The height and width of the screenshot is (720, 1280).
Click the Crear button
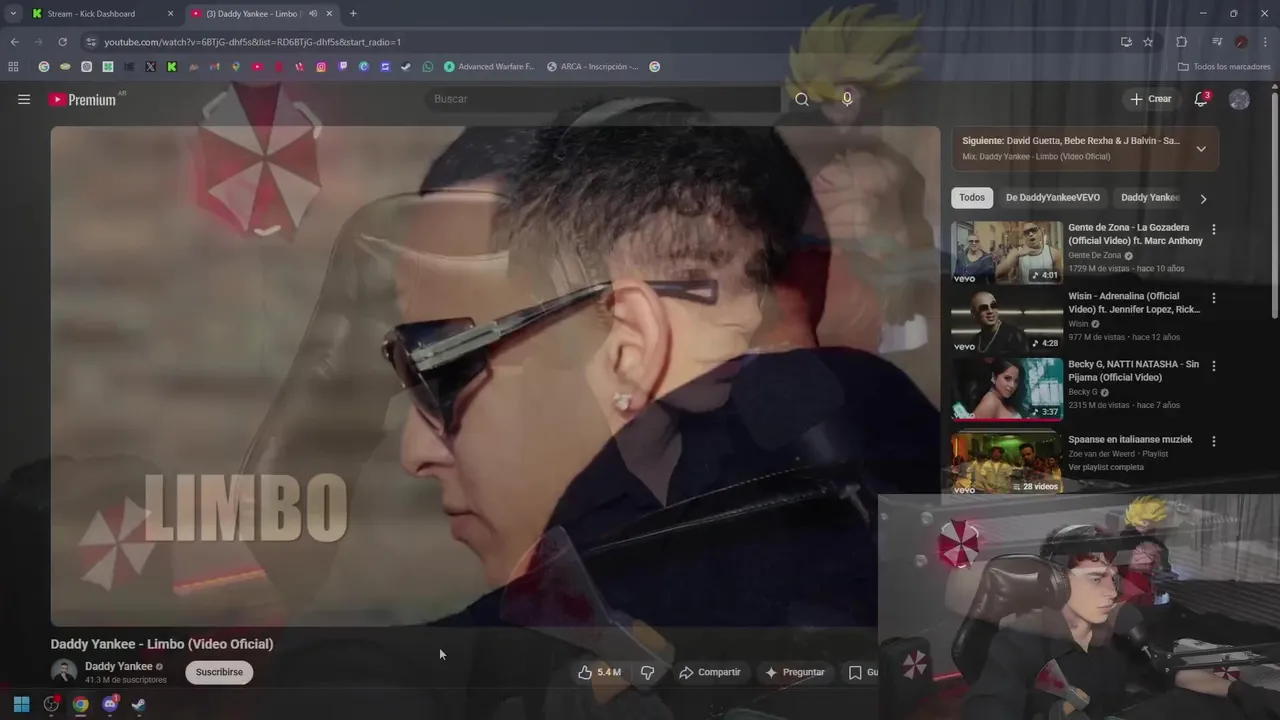coord(1150,99)
